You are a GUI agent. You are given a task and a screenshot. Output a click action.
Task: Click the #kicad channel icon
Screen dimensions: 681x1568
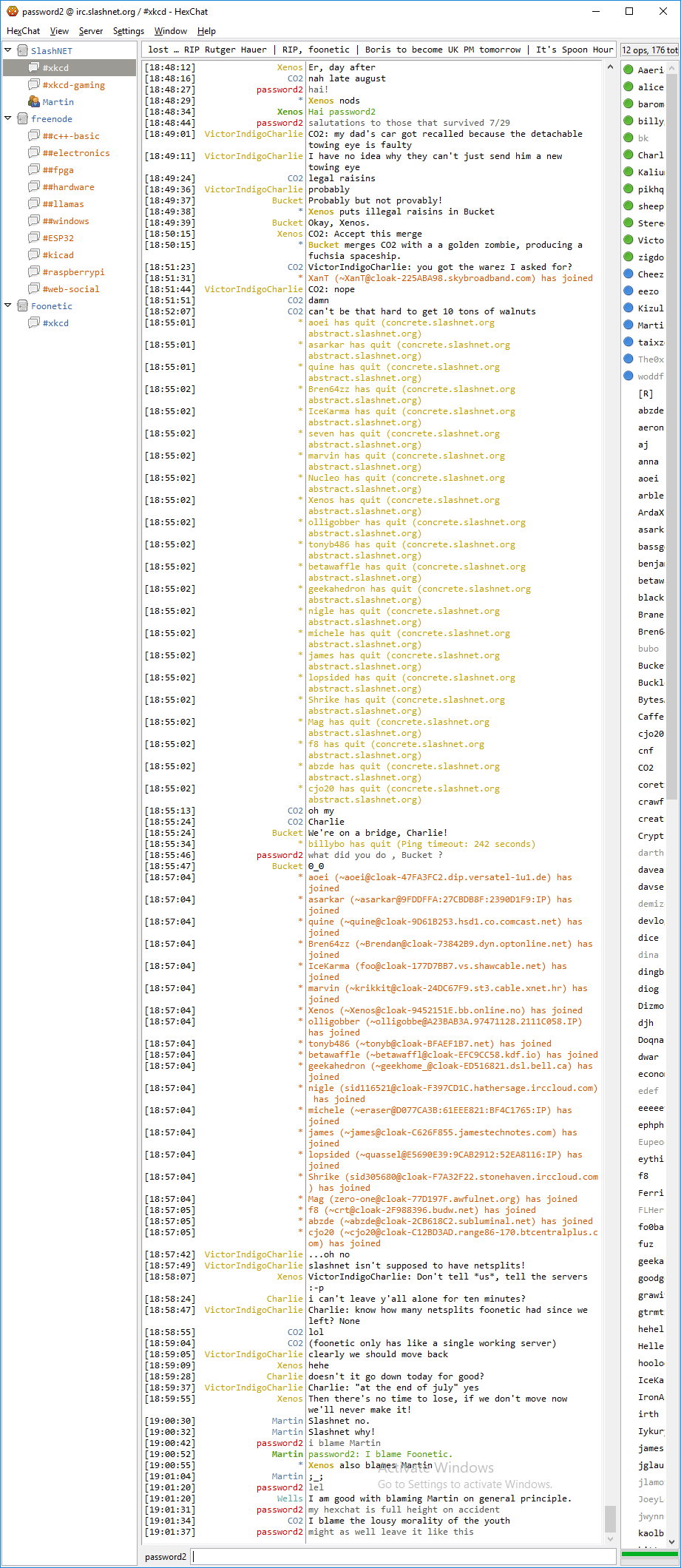pos(34,254)
